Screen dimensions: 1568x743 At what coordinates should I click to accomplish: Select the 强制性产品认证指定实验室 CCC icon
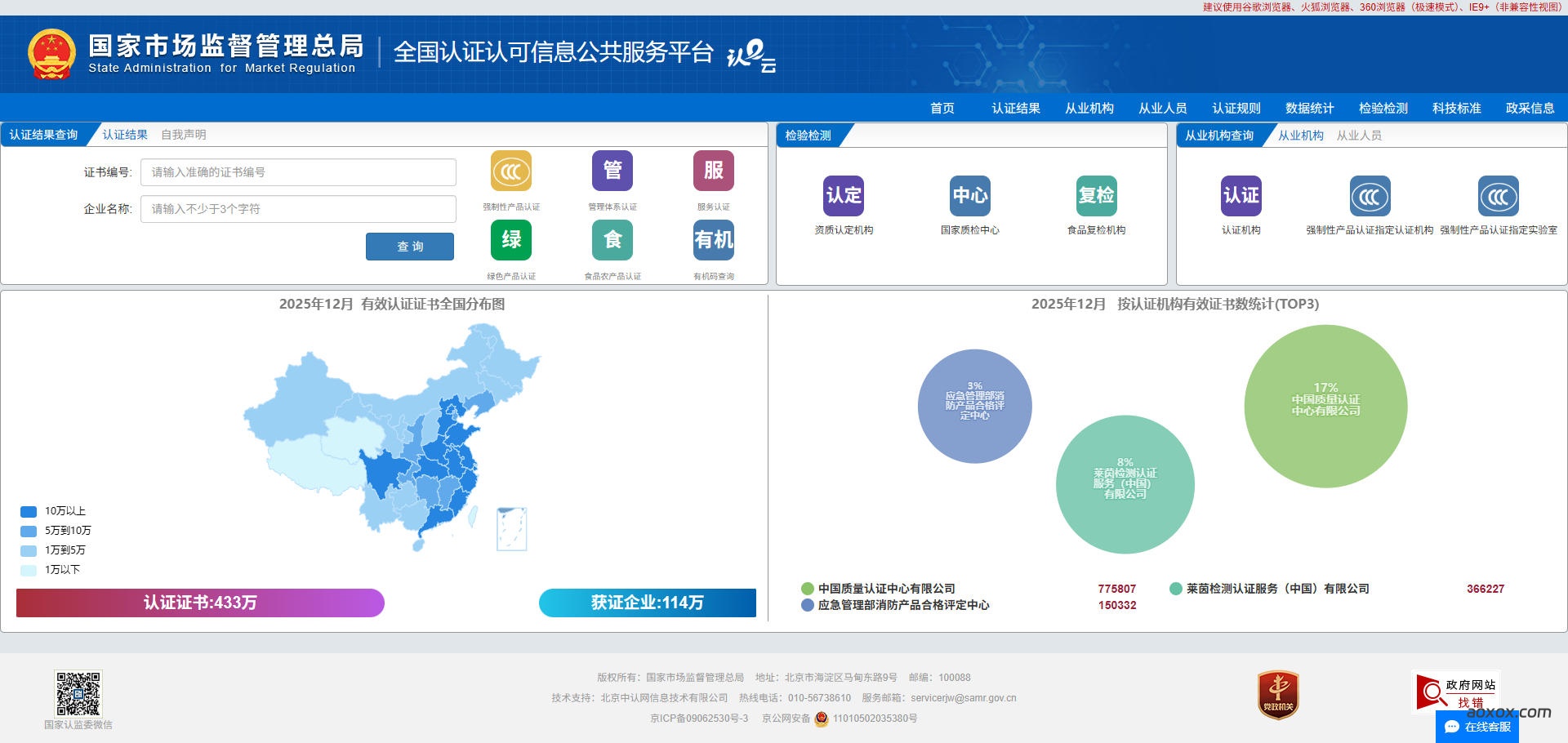pos(1498,196)
